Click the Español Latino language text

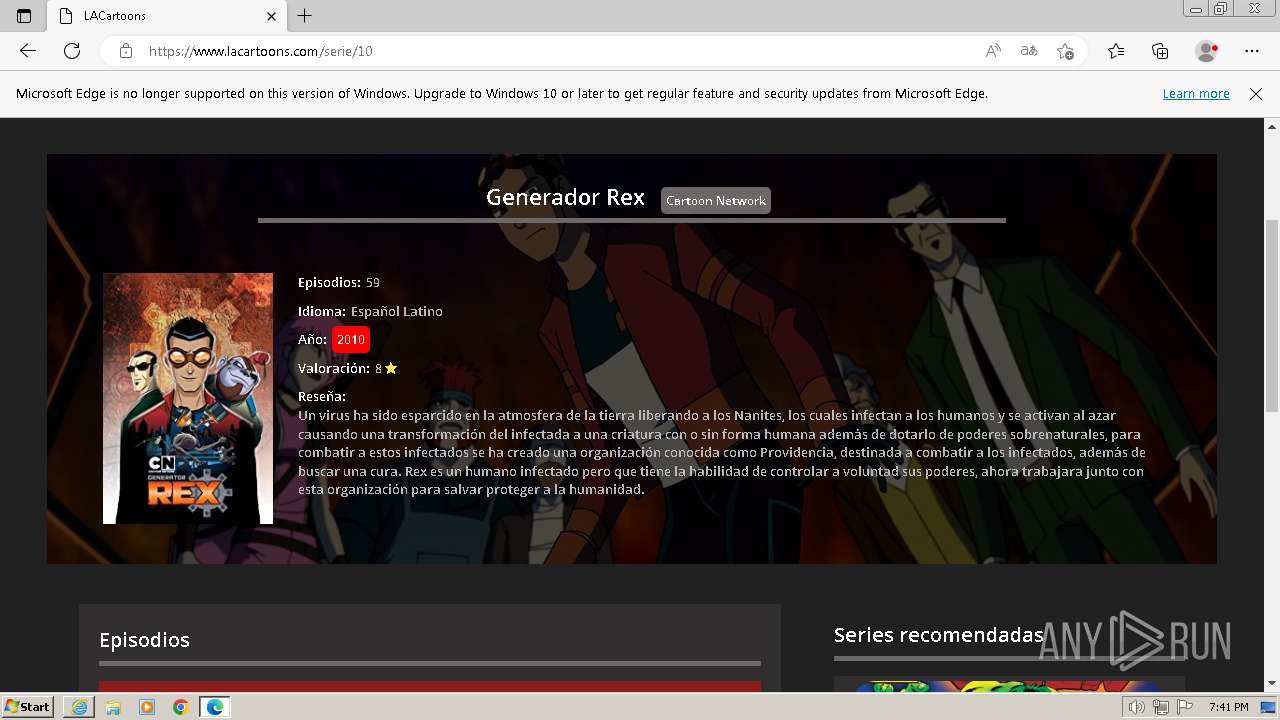[x=396, y=312]
